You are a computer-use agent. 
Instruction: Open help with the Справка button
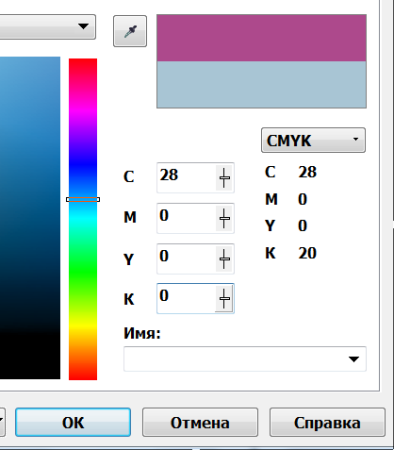click(x=327, y=422)
